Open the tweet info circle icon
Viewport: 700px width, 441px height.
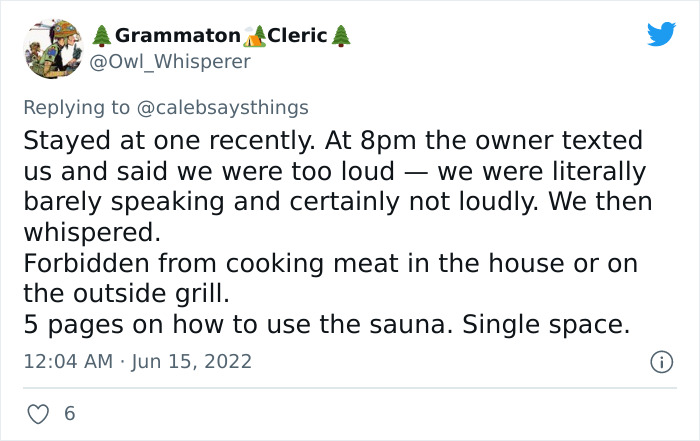pyautogui.click(x=660, y=361)
